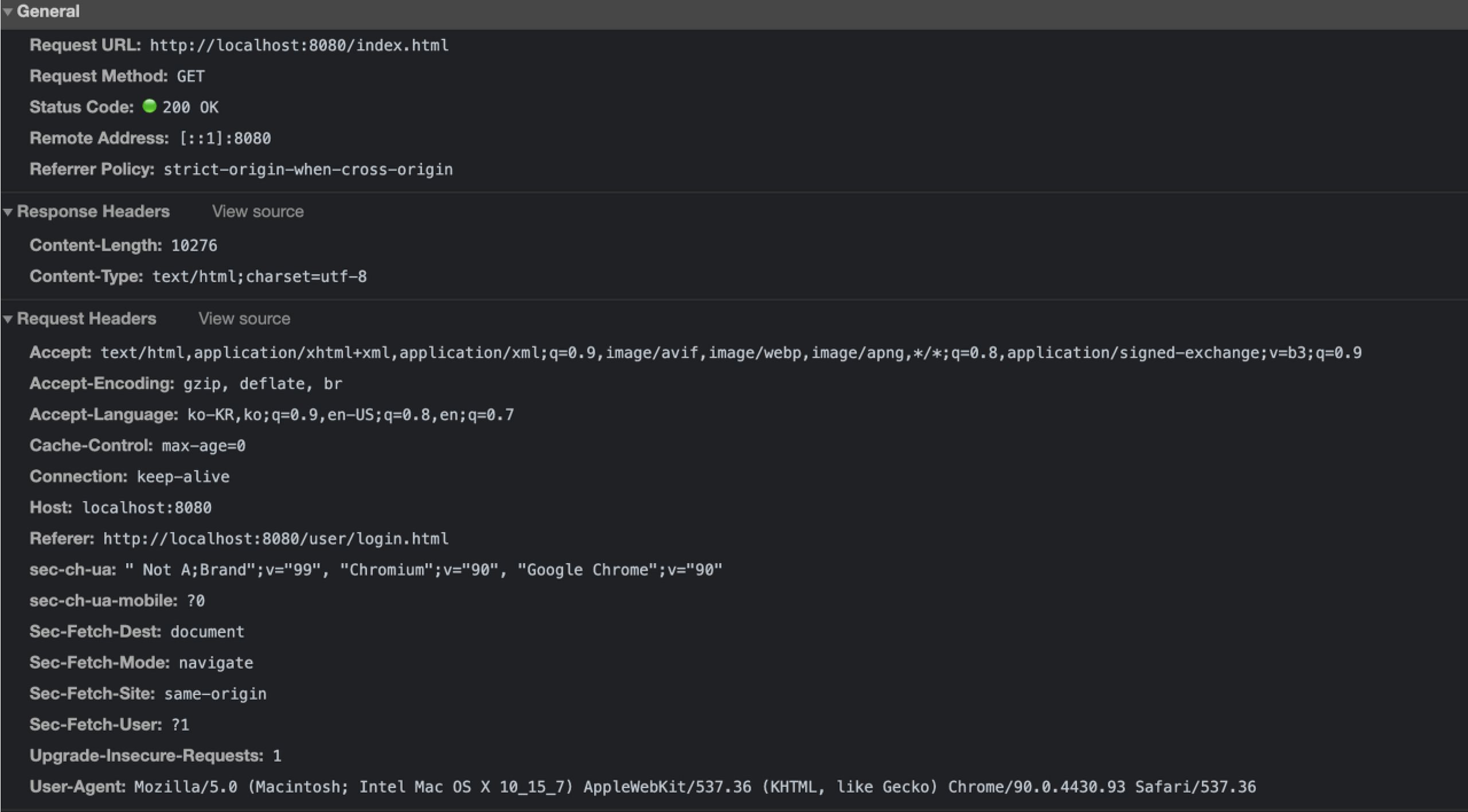Collapse the Response Headers section
The width and height of the screenshot is (1468, 812).
coord(7,212)
